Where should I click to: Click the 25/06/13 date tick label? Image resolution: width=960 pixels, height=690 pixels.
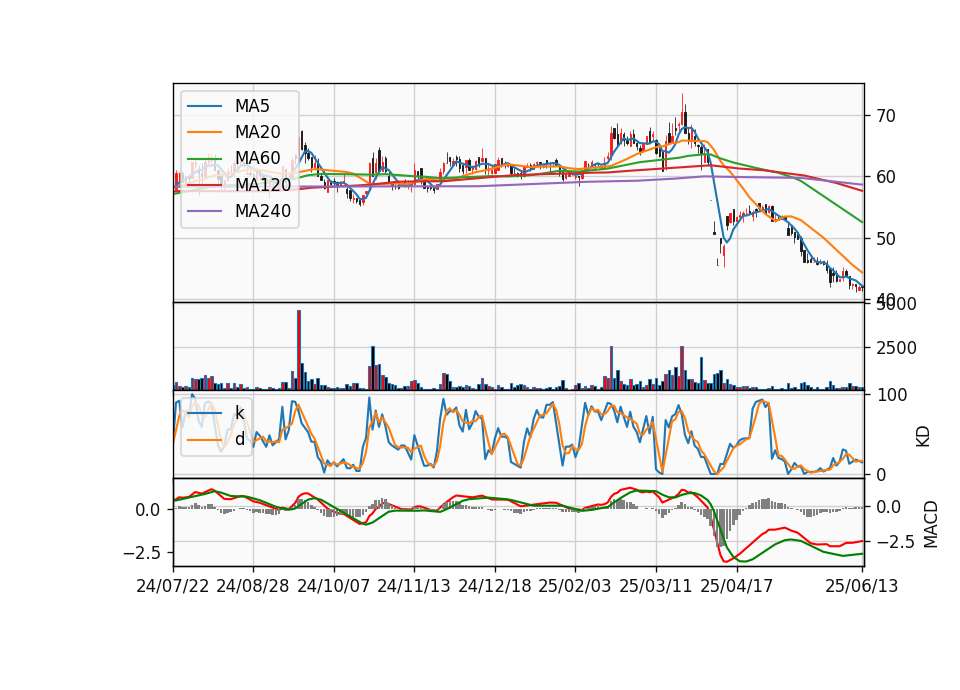861,586
